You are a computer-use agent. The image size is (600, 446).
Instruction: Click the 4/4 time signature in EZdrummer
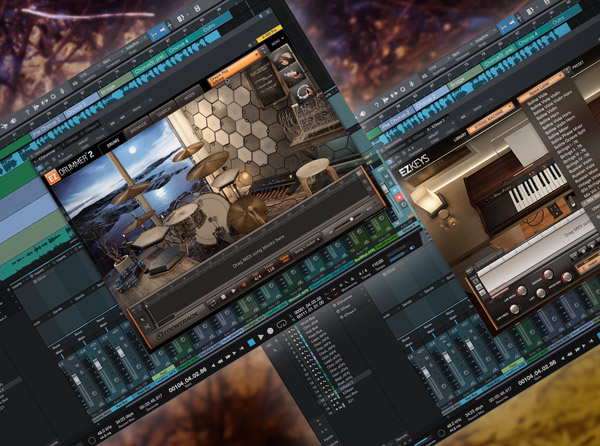(x=257, y=277)
